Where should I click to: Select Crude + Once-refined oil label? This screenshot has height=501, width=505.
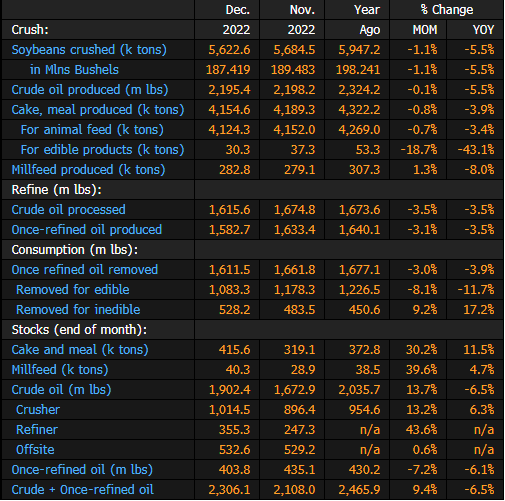pos(83,490)
